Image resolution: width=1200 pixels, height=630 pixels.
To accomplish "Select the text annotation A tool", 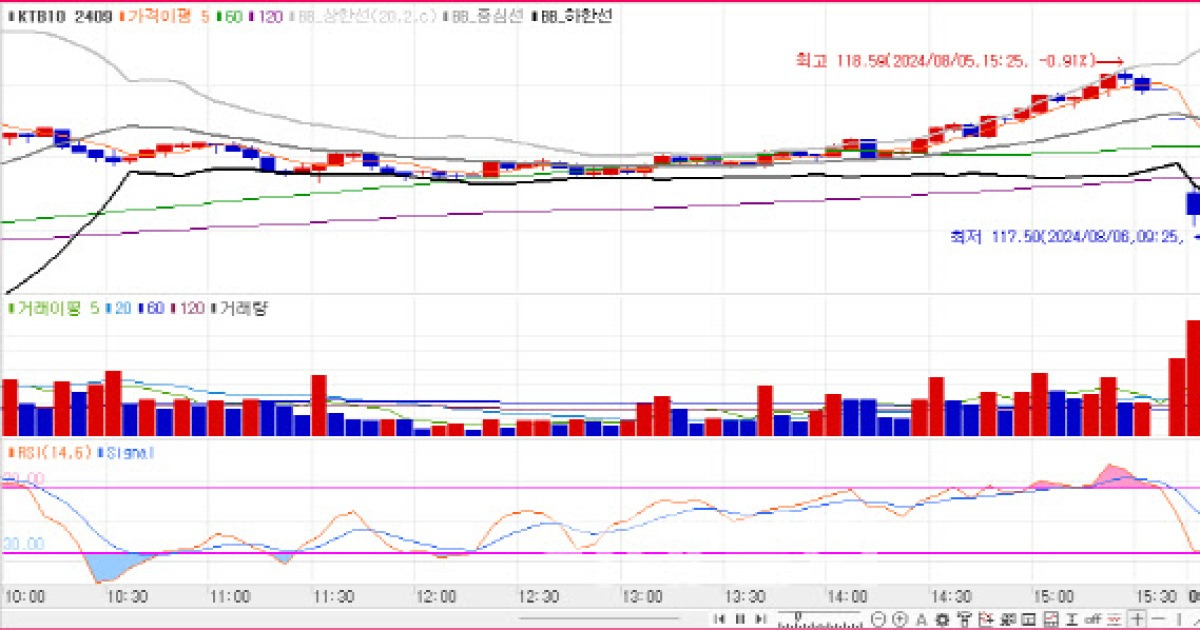I will 921,619.
